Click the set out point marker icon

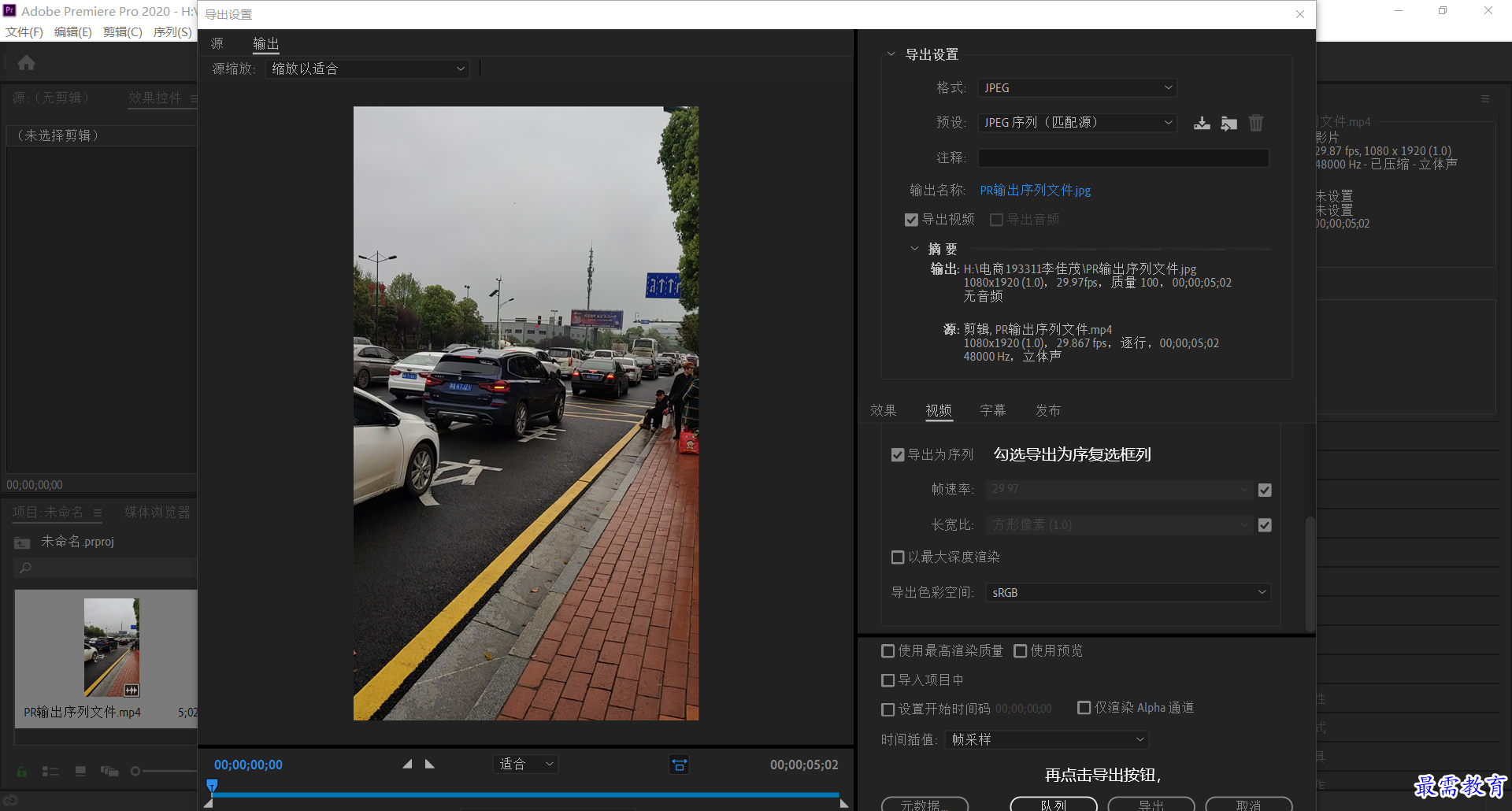429,764
